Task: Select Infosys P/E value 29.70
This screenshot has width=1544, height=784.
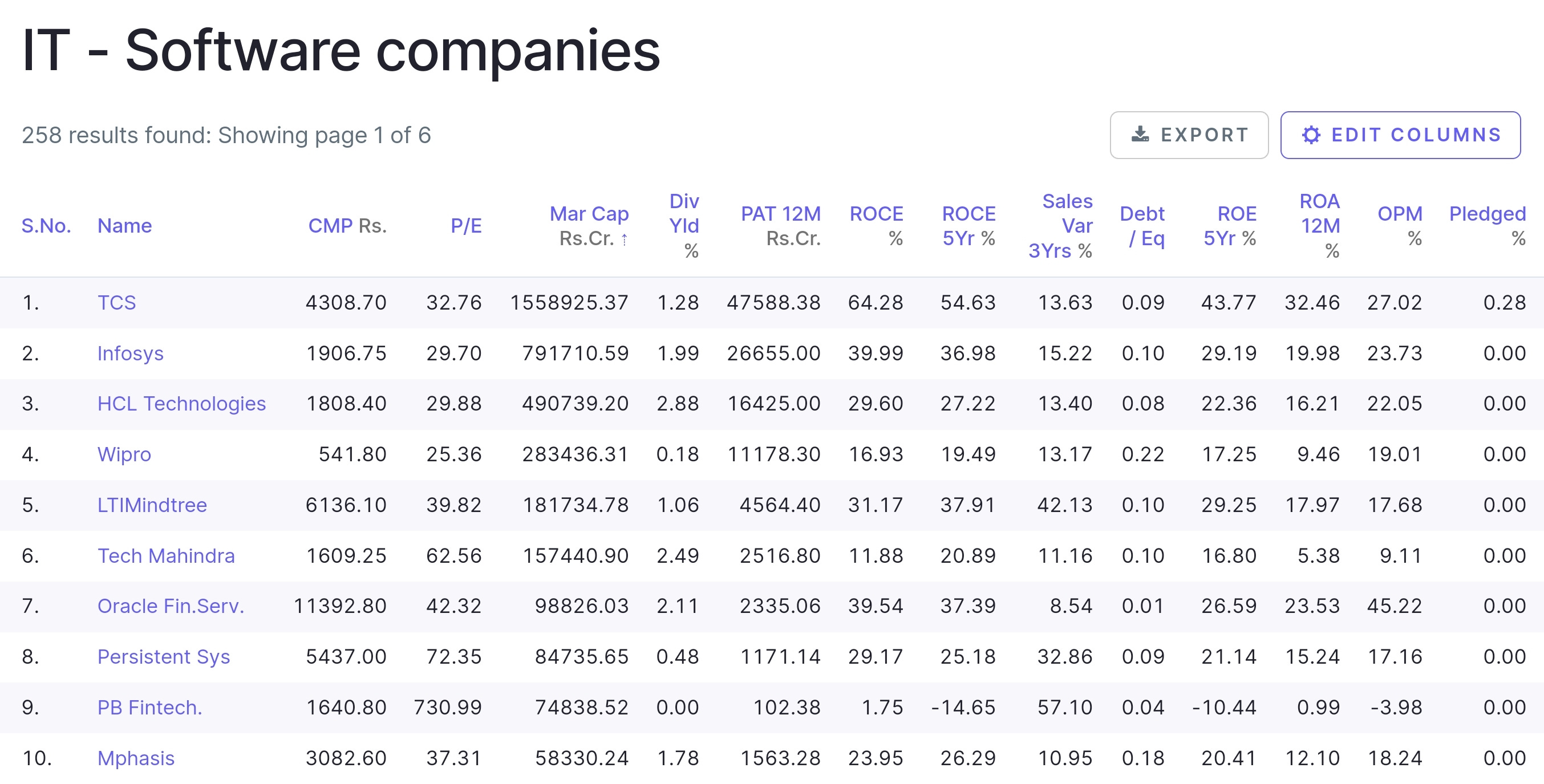Action: 455,353
